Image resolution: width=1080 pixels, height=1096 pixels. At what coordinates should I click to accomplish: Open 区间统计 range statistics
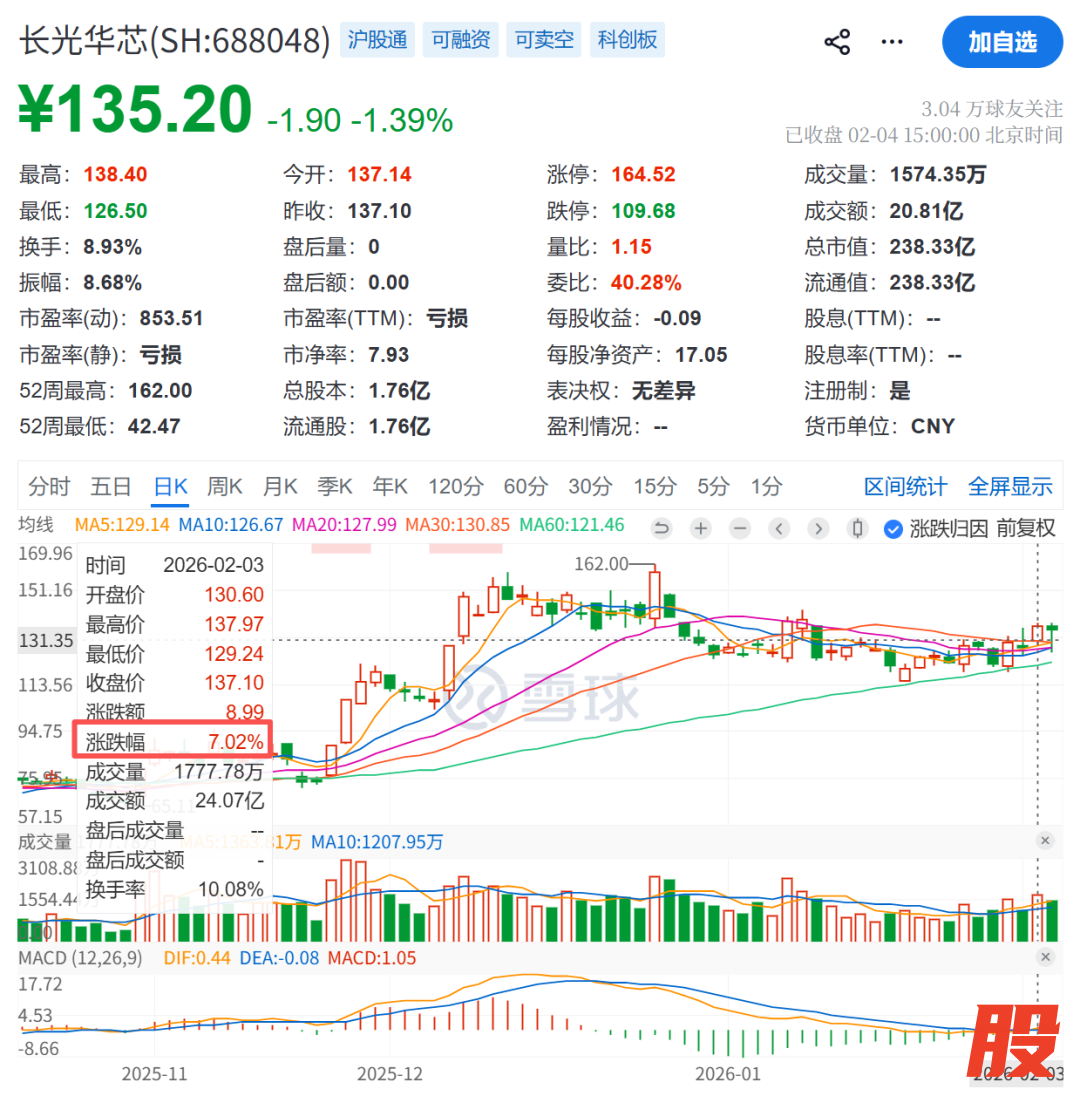[905, 487]
